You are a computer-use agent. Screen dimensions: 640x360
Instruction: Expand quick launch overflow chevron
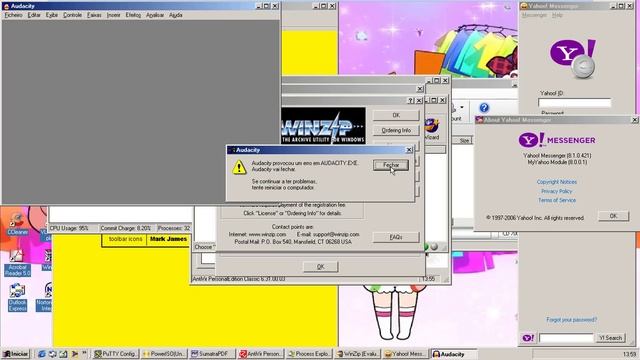pyautogui.click(x=84, y=353)
